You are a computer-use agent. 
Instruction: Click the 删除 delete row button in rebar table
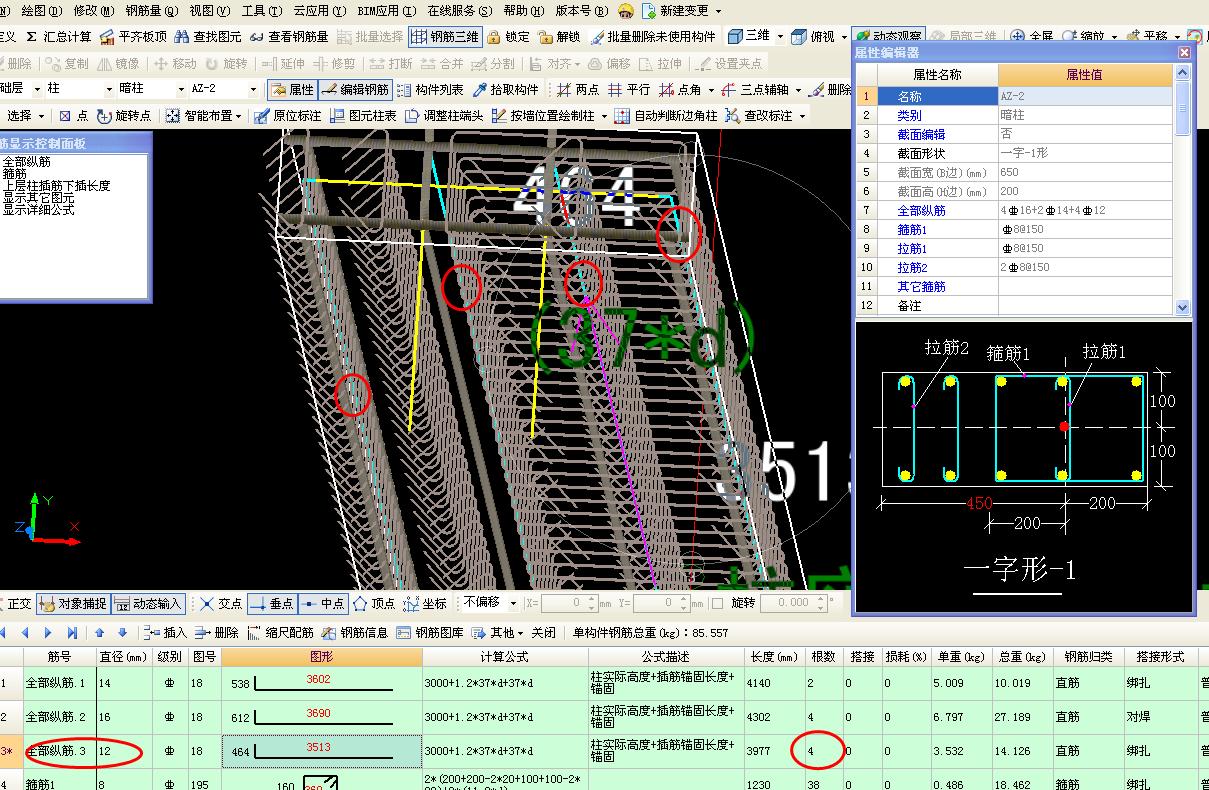click(x=217, y=632)
